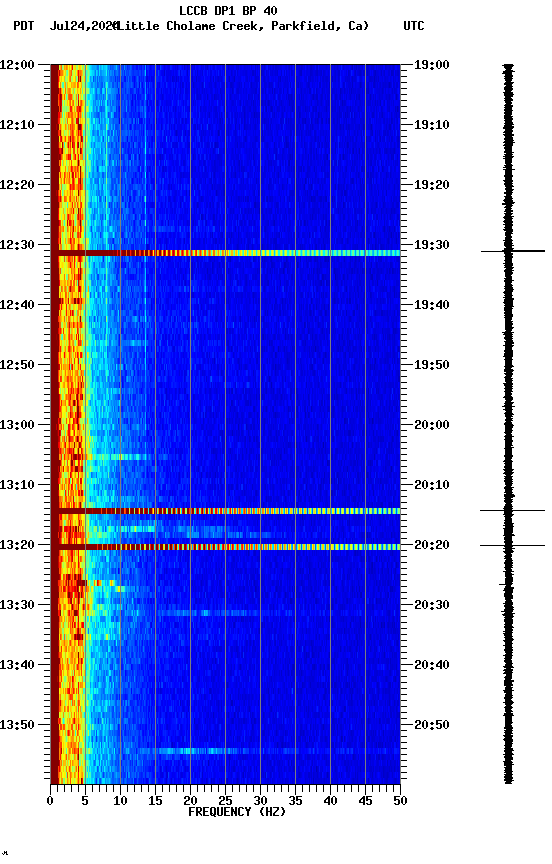552x864 pixels.
Task: Click the 'Jul24' date label
Action: coord(66,26)
